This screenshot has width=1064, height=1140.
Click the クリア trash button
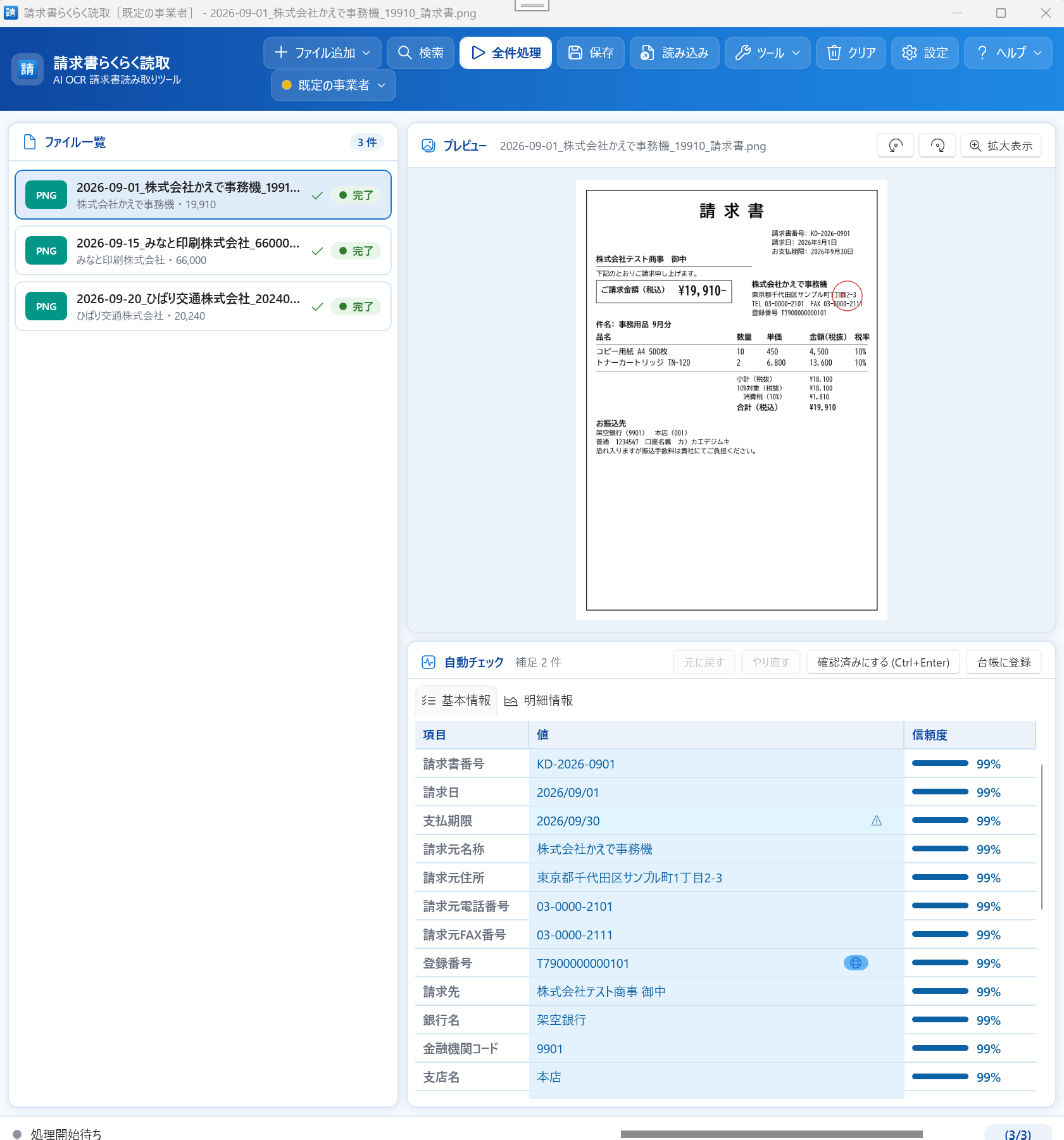click(x=851, y=53)
